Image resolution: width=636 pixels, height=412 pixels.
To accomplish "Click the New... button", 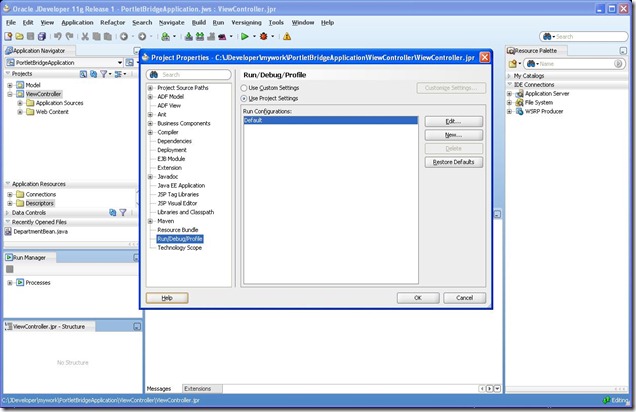I will tap(453, 135).
